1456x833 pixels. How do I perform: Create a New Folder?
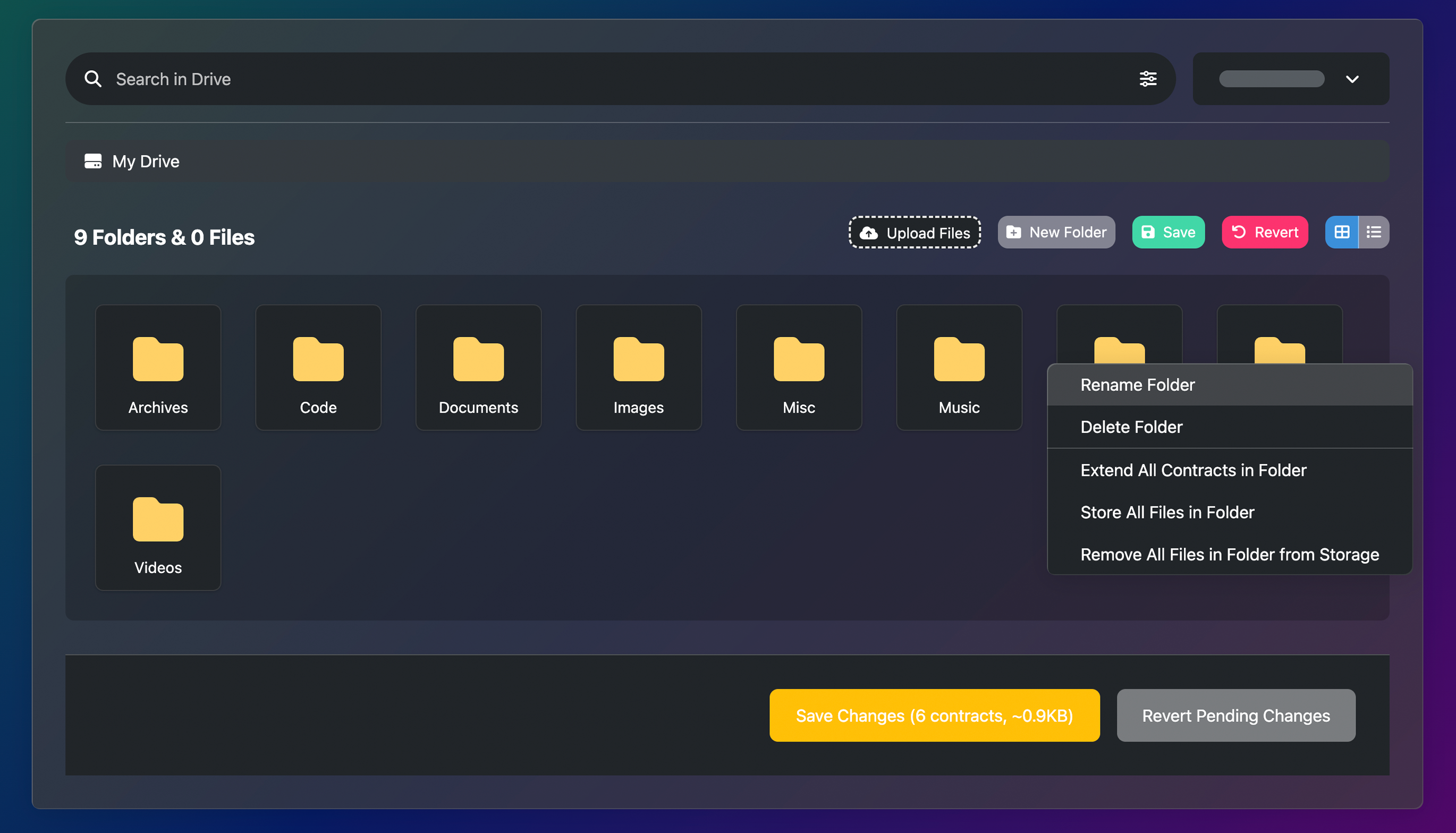point(1056,232)
